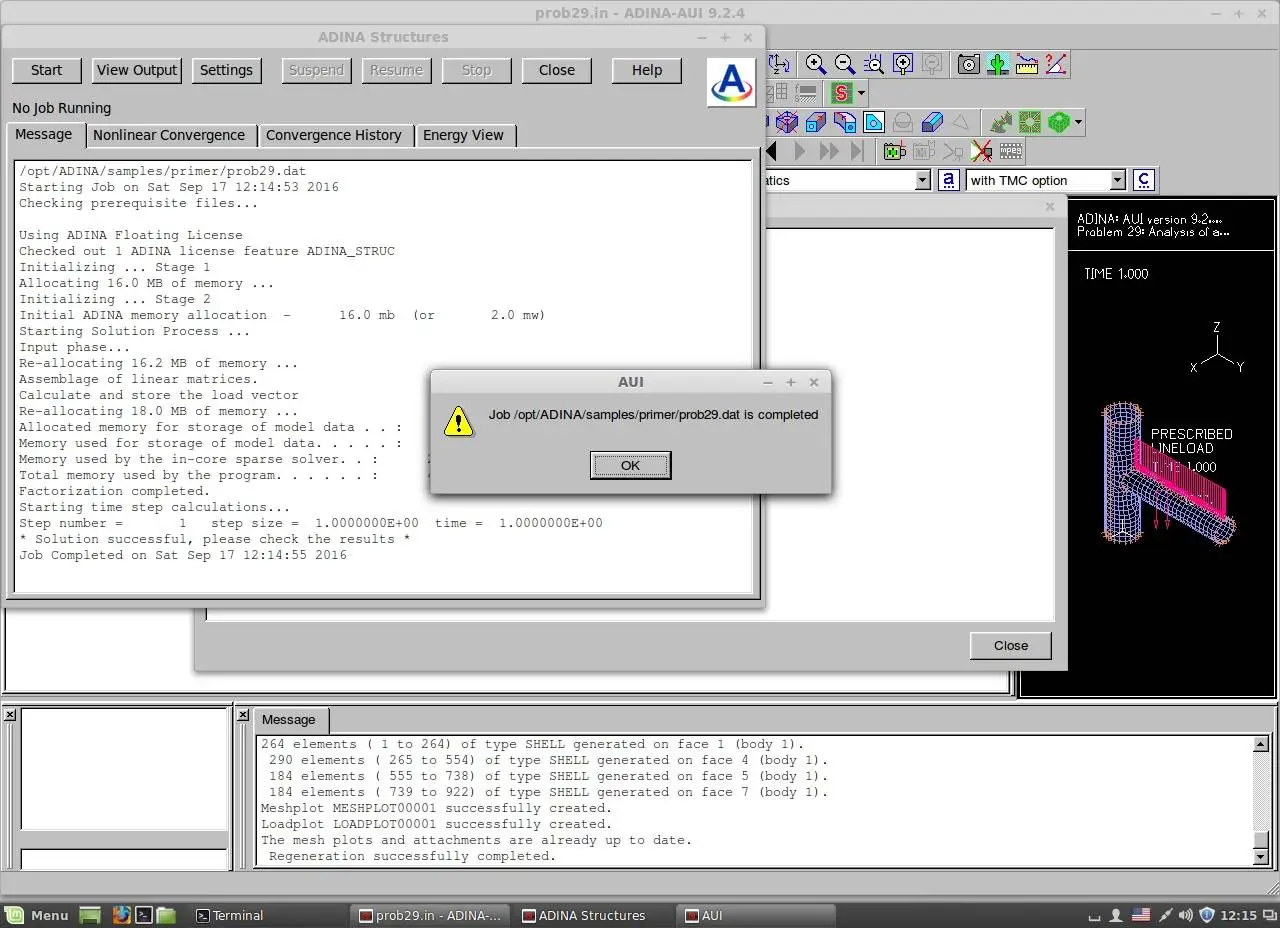The height and width of the screenshot is (928, 1280).
Task: Click Close button in the background dialog
Action: point(1011,646)
